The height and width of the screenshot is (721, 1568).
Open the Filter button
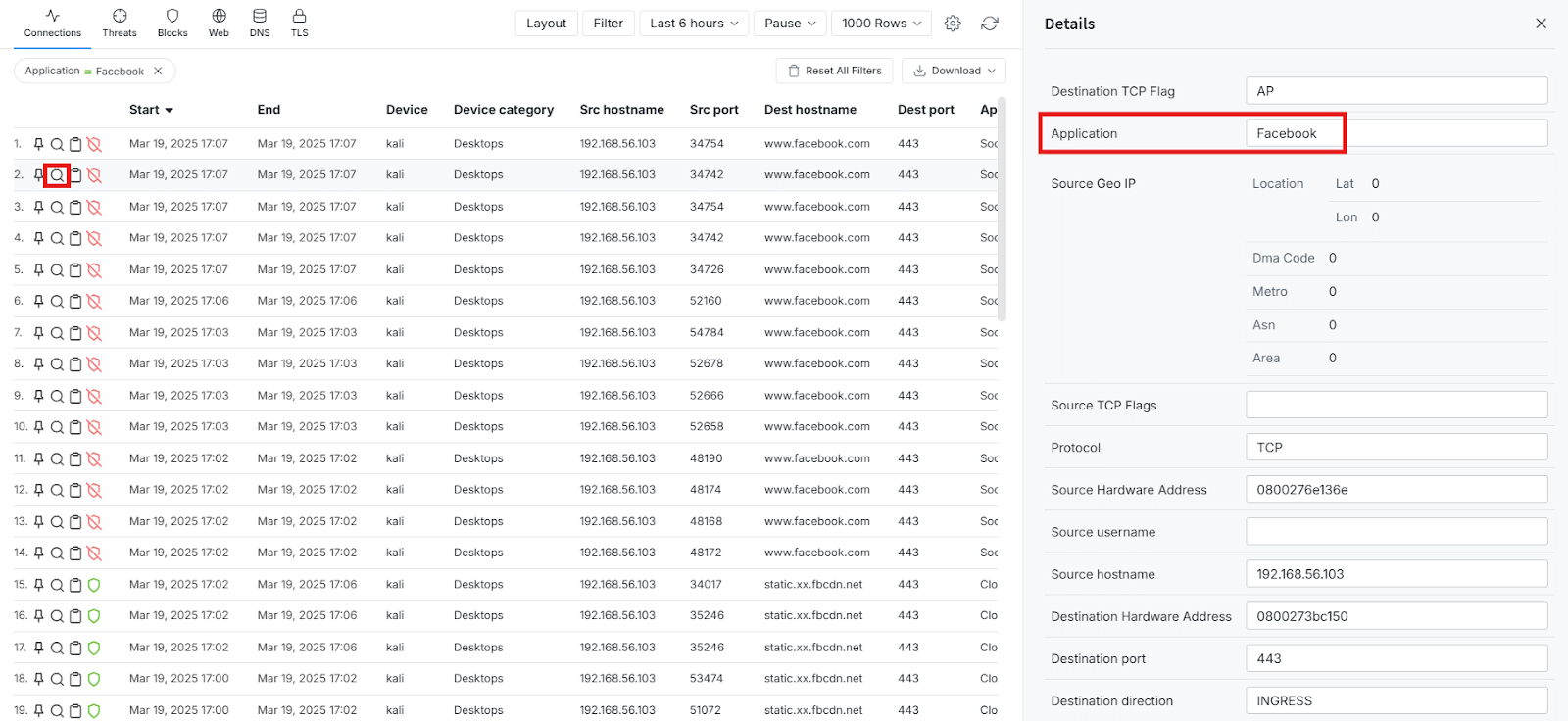[x=609, y=24]
